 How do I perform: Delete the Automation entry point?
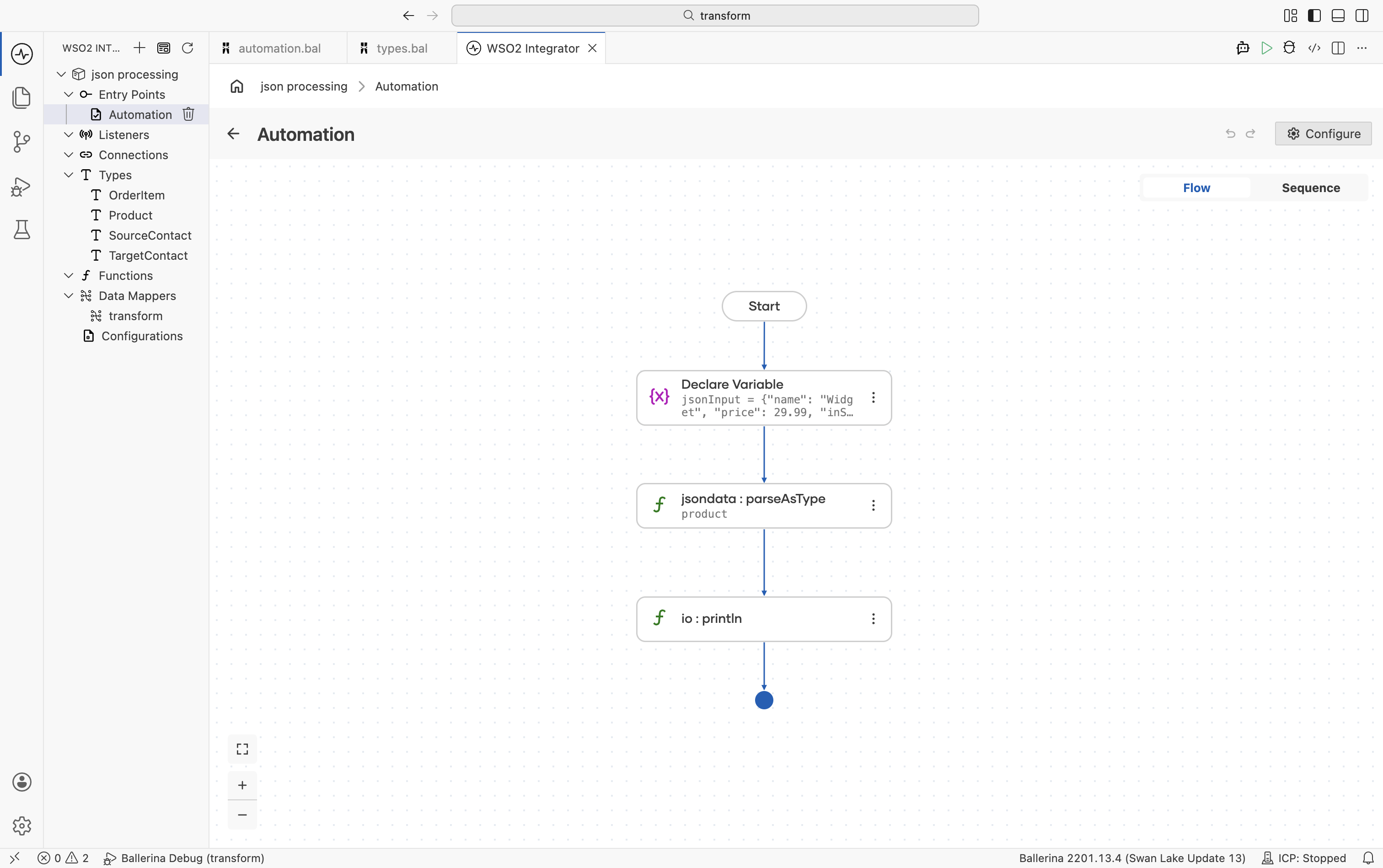point(188,114)
